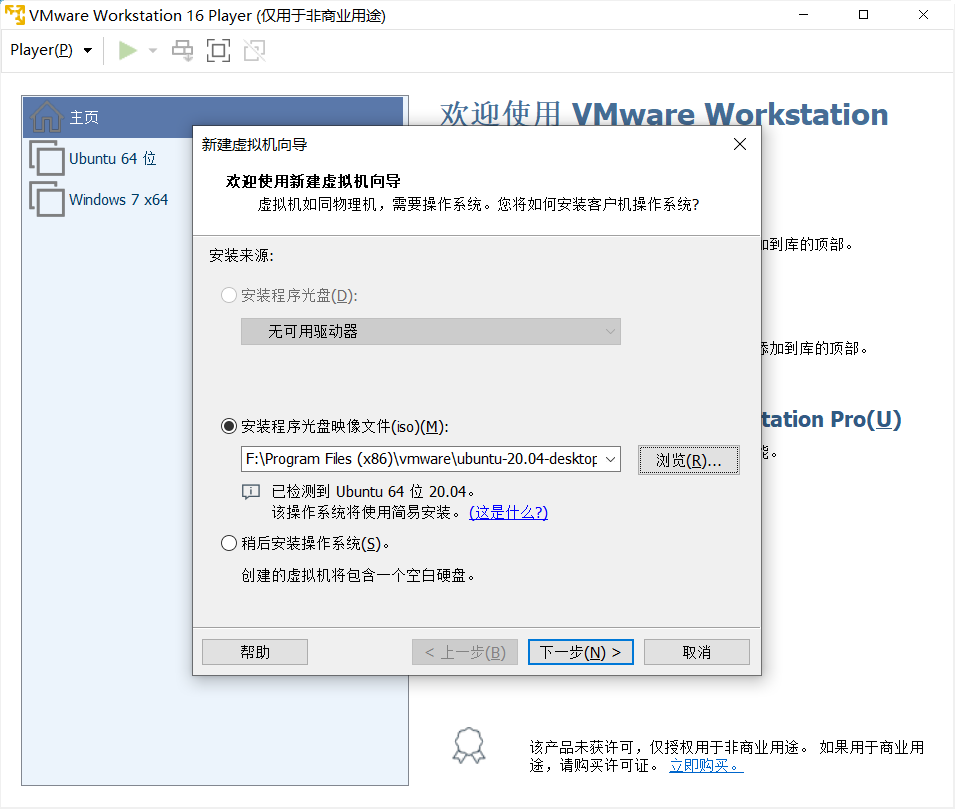Select installer disc image file (iso) radio

[x=228, y=426]
